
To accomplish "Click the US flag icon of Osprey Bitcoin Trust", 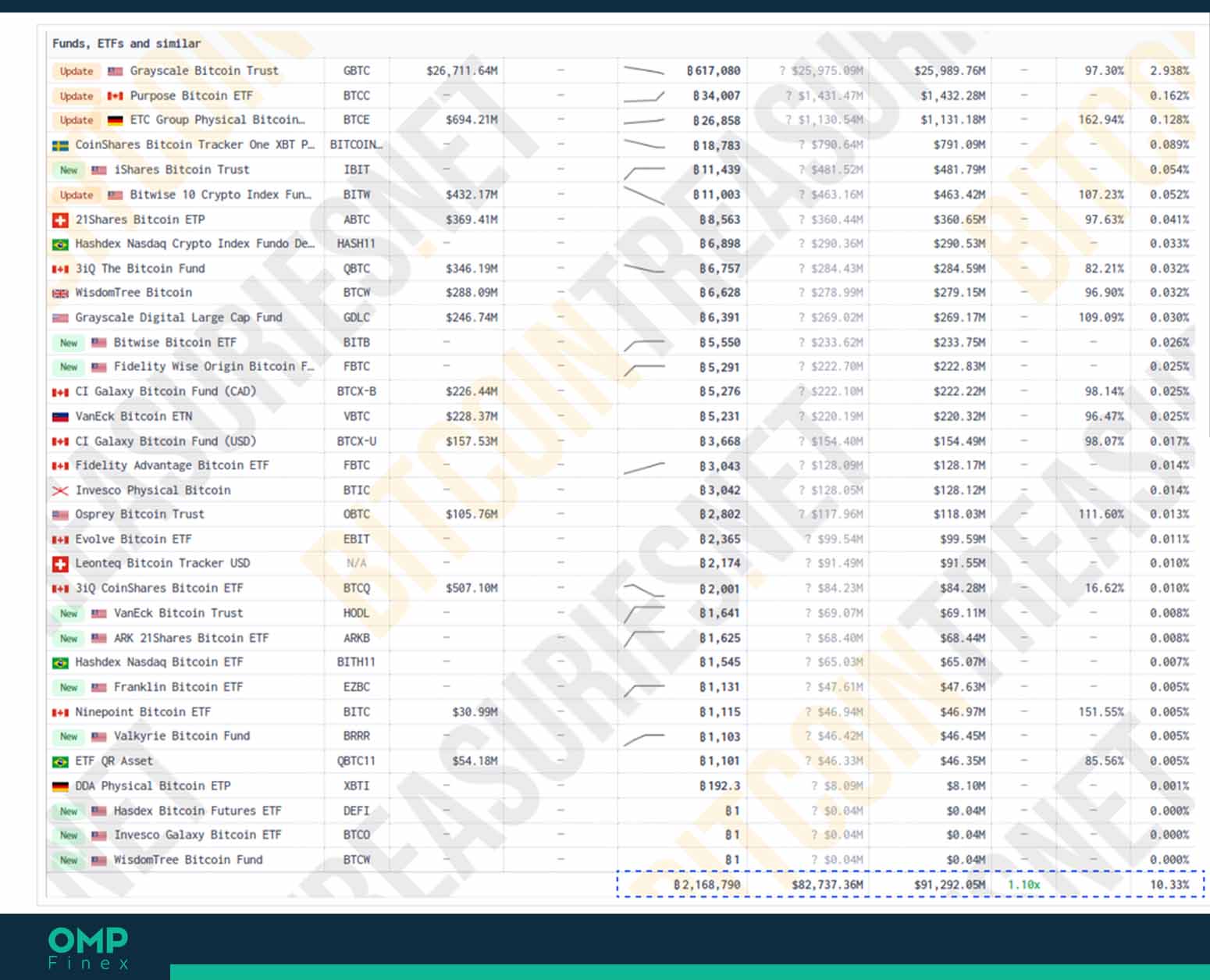I will coord(60,515).
